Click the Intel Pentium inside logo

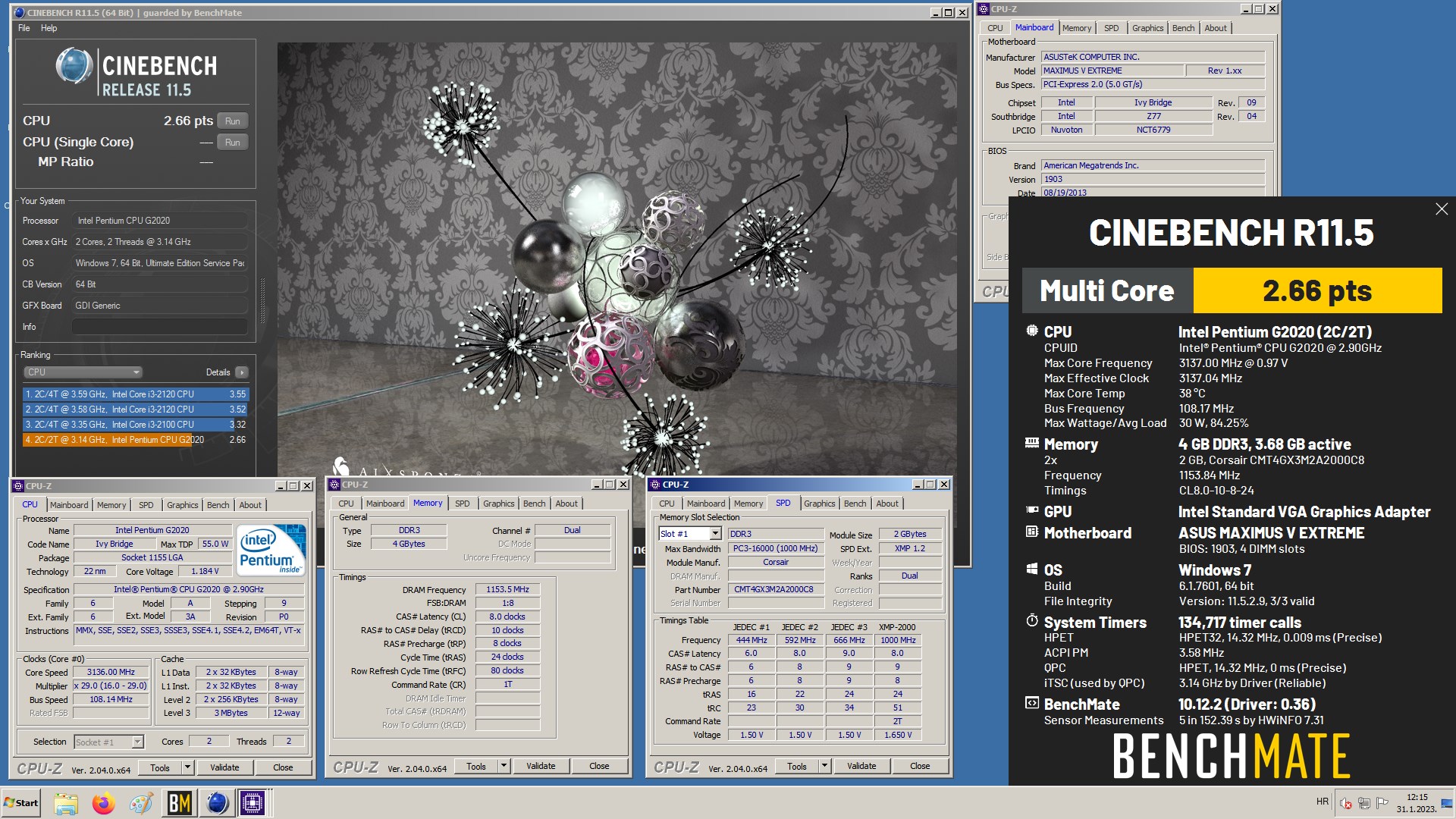click(x=271, y=549)
